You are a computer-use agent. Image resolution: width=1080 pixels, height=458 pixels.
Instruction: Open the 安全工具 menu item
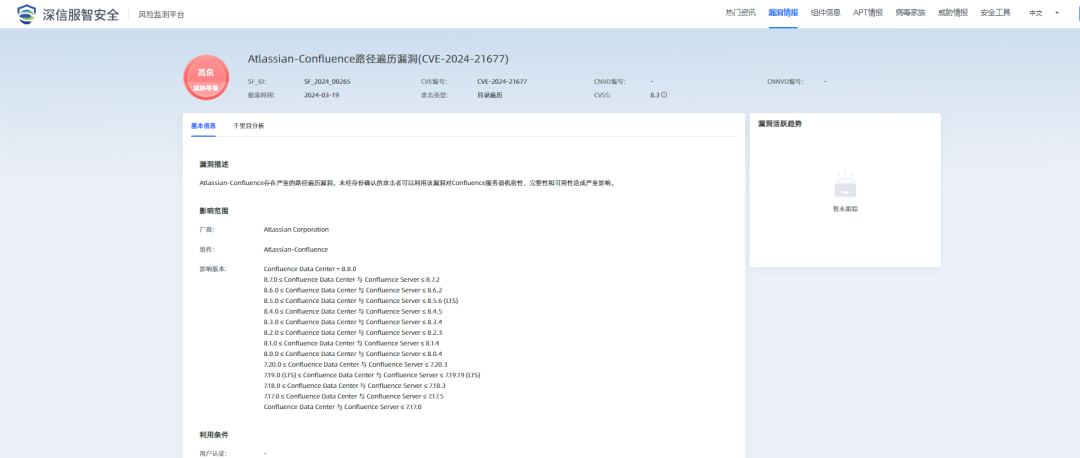(x=995, y=13)
